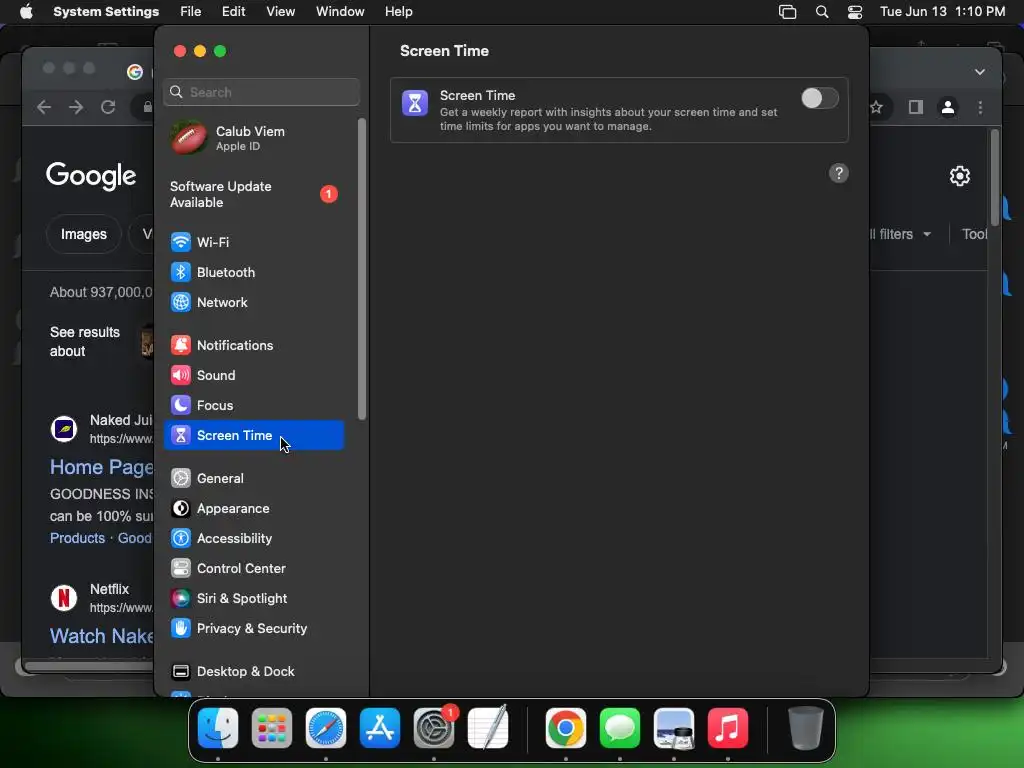Click Chrome's forward arrow button
Screen dimensions: 1024x768
click(76, 107)
